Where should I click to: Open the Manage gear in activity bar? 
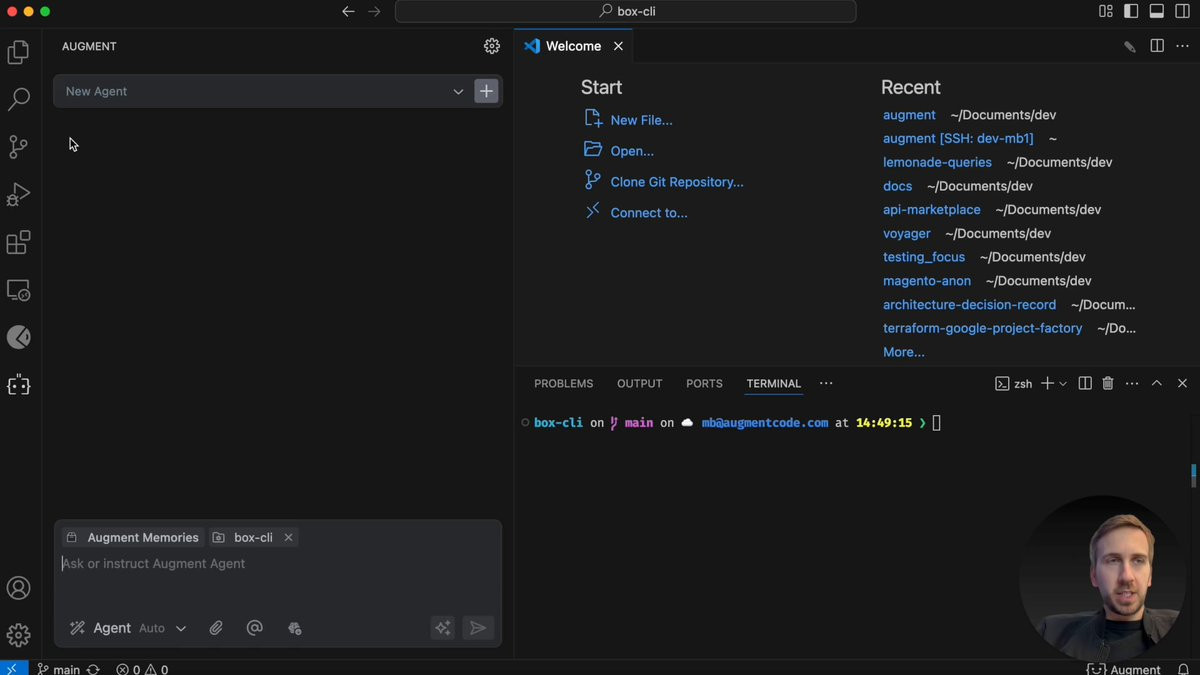pos(18,635)
